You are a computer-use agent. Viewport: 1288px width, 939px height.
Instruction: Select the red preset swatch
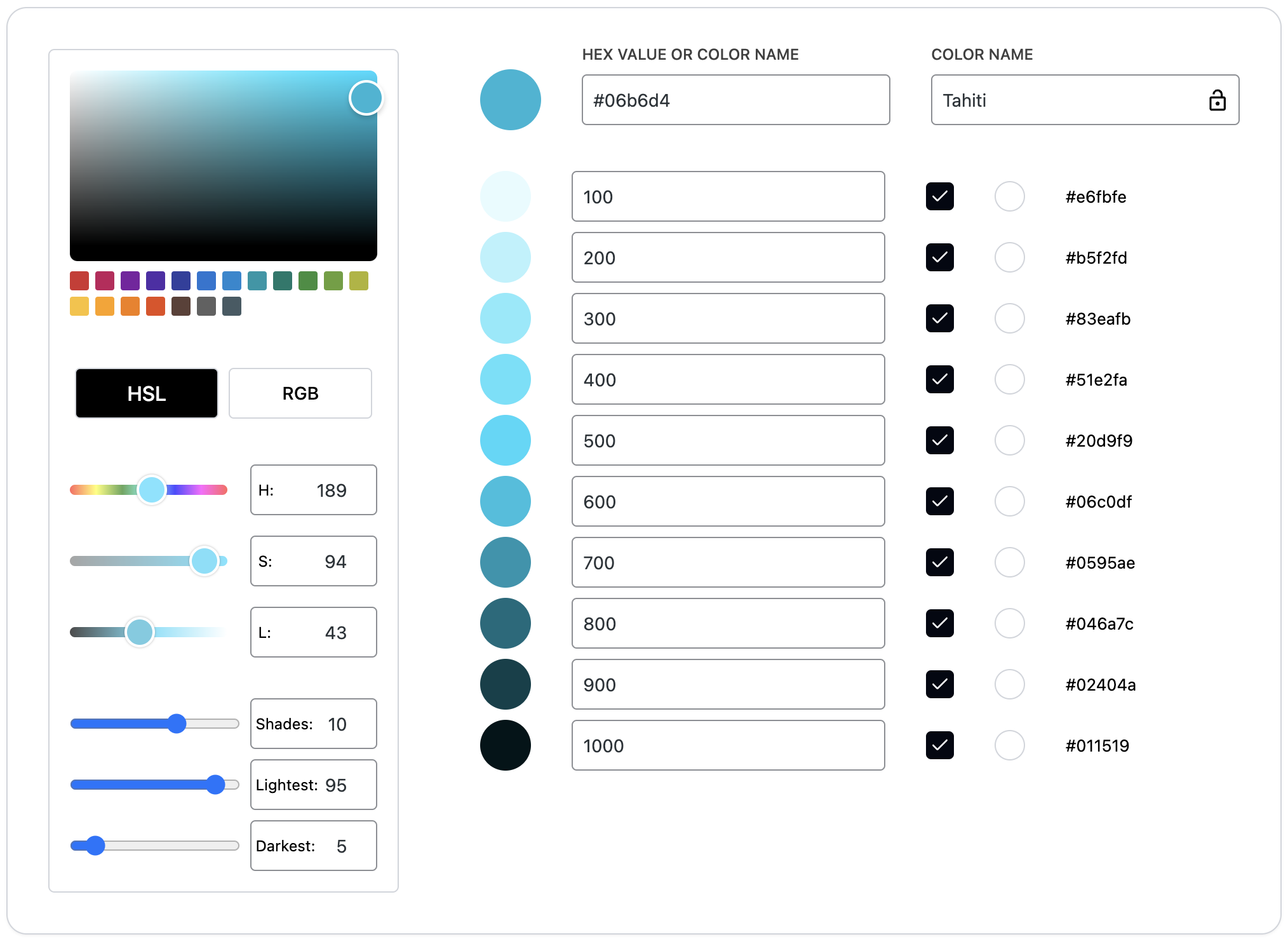point(79,280)
